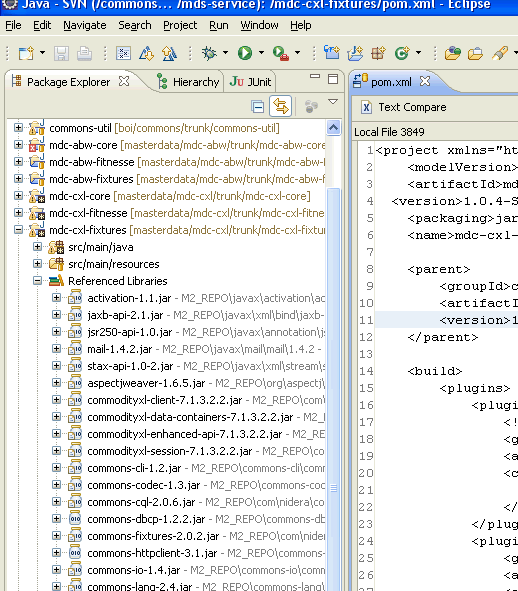Click the Referenced Libraries books icon

tap(56, 281)
